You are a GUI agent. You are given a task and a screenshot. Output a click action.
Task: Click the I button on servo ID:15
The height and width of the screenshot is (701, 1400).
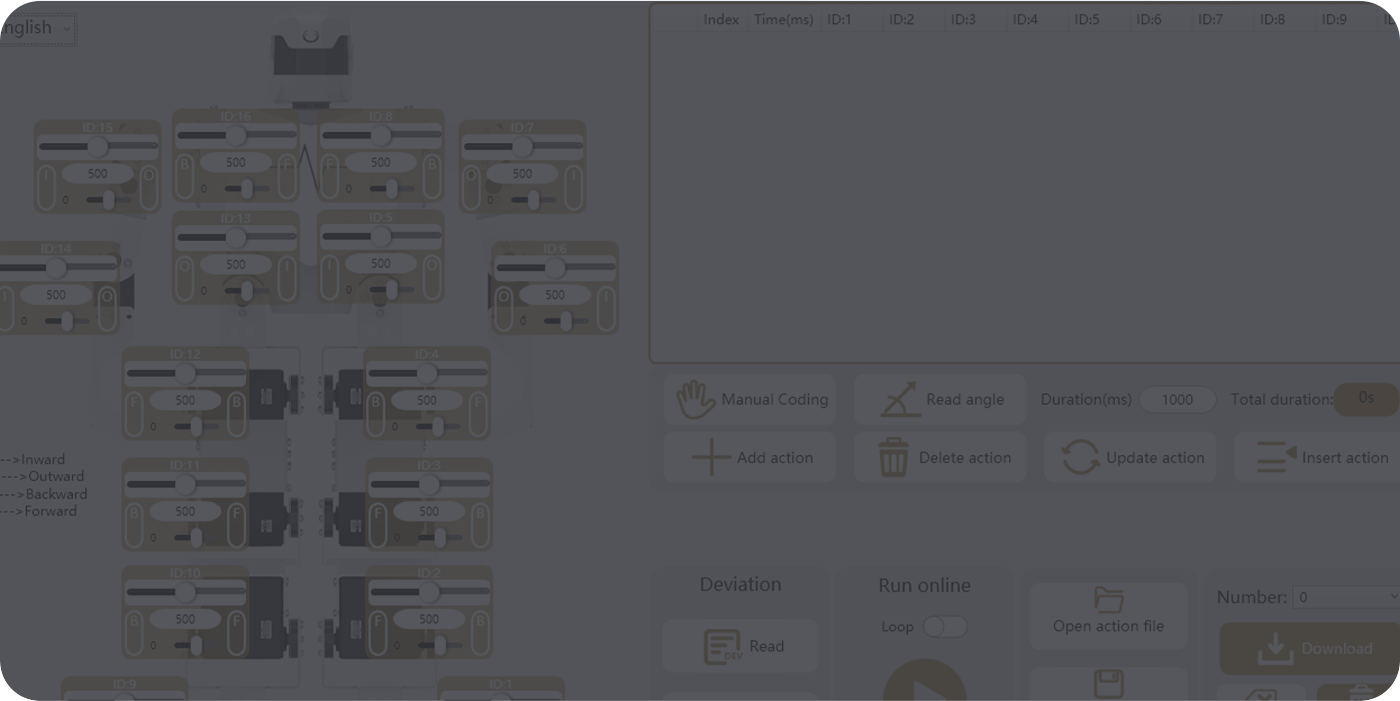pos(47,188)
